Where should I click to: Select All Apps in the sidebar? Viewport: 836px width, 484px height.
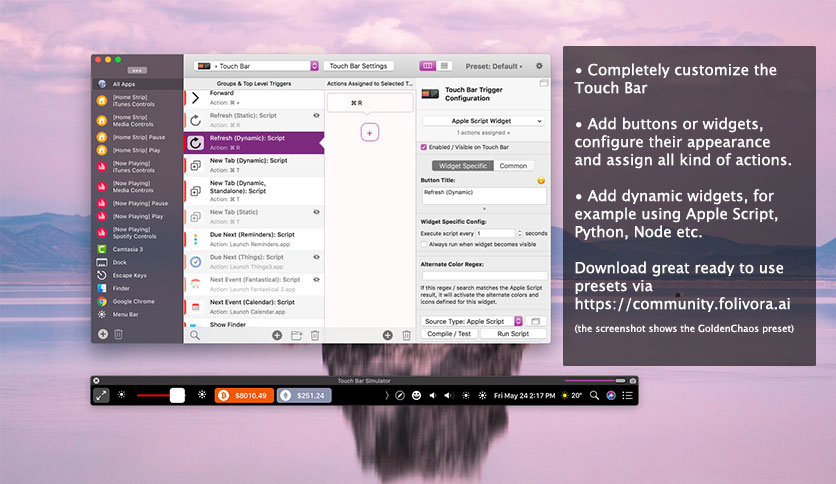pyautogui.click(x=138, y=84)
